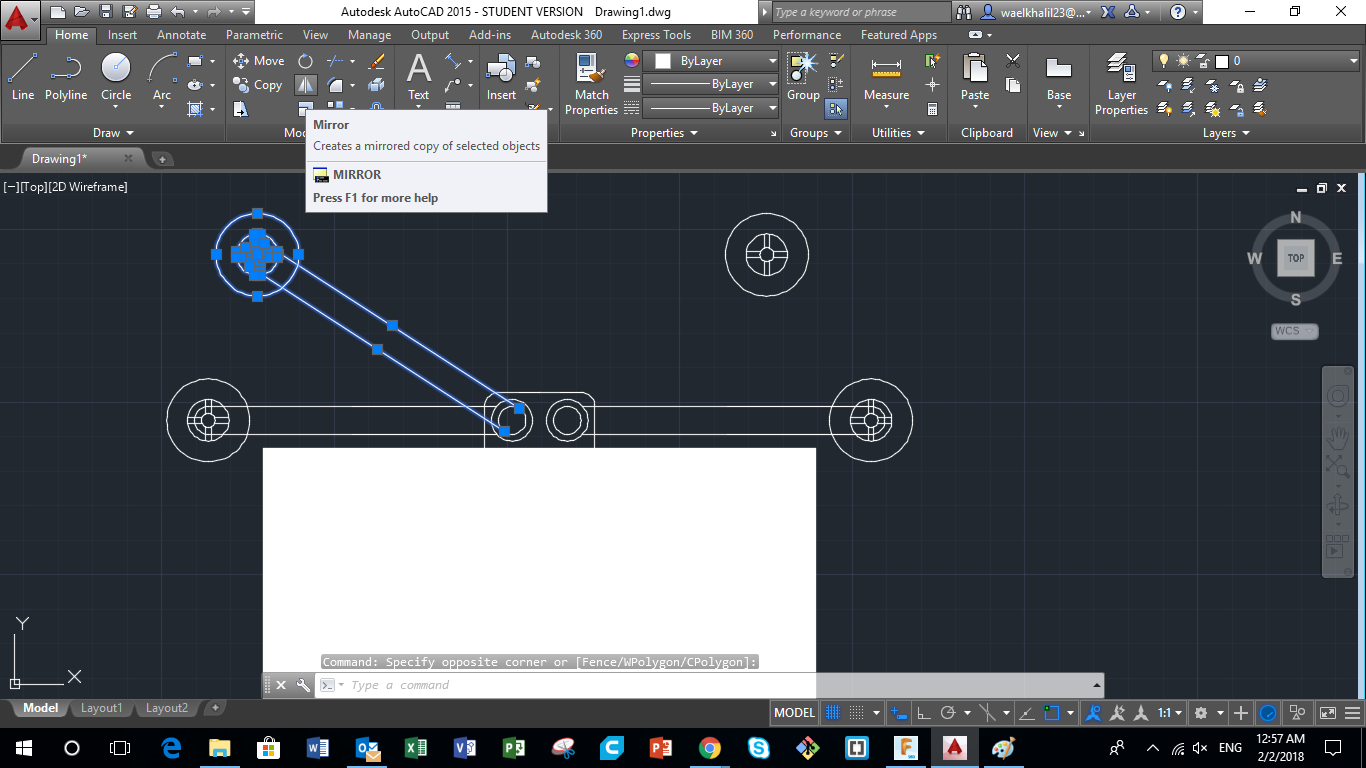Expand the Layers panel
This screenshot has height=768, width=1366.
pyautogui.click(x=1226, y=133)
